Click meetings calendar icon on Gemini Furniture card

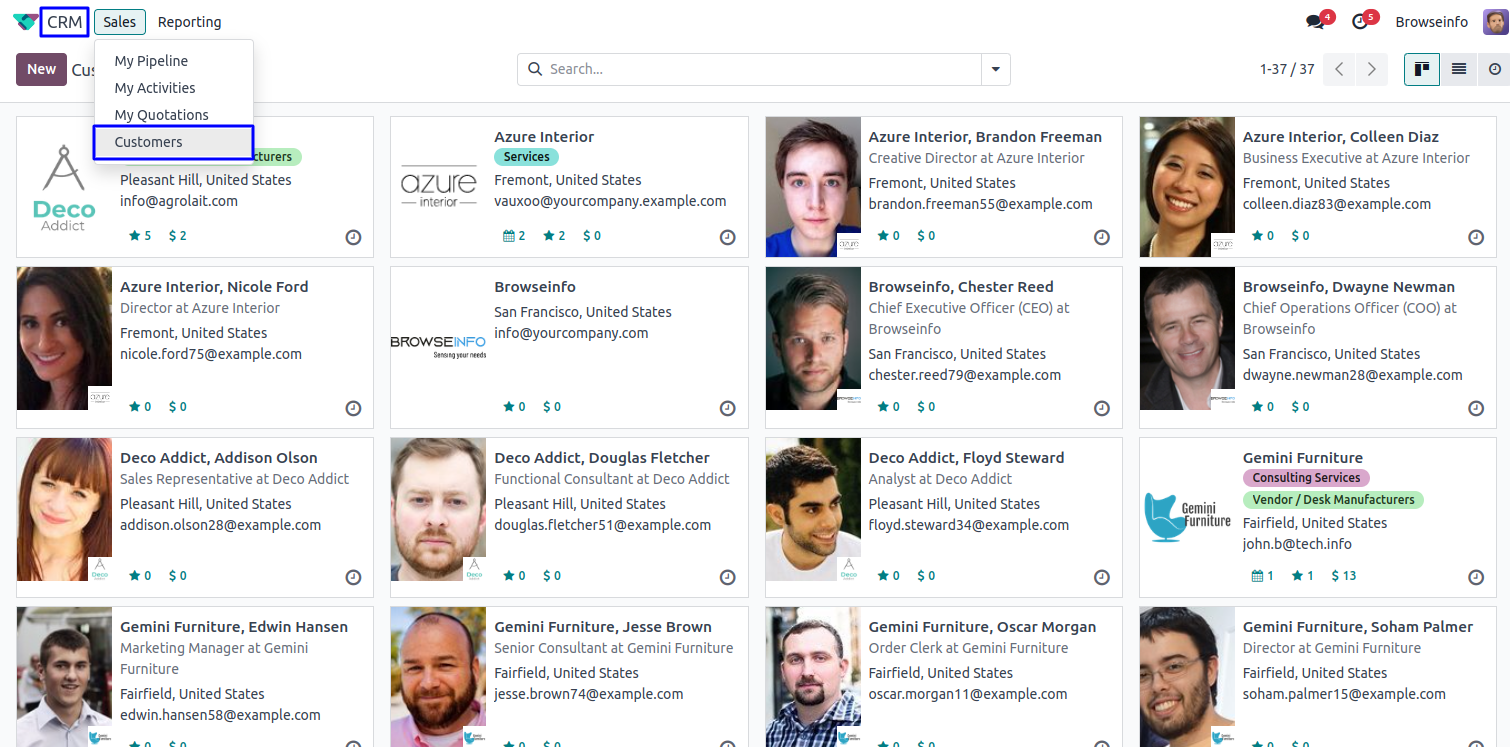pyautogui.click(x=1257, y=576)
